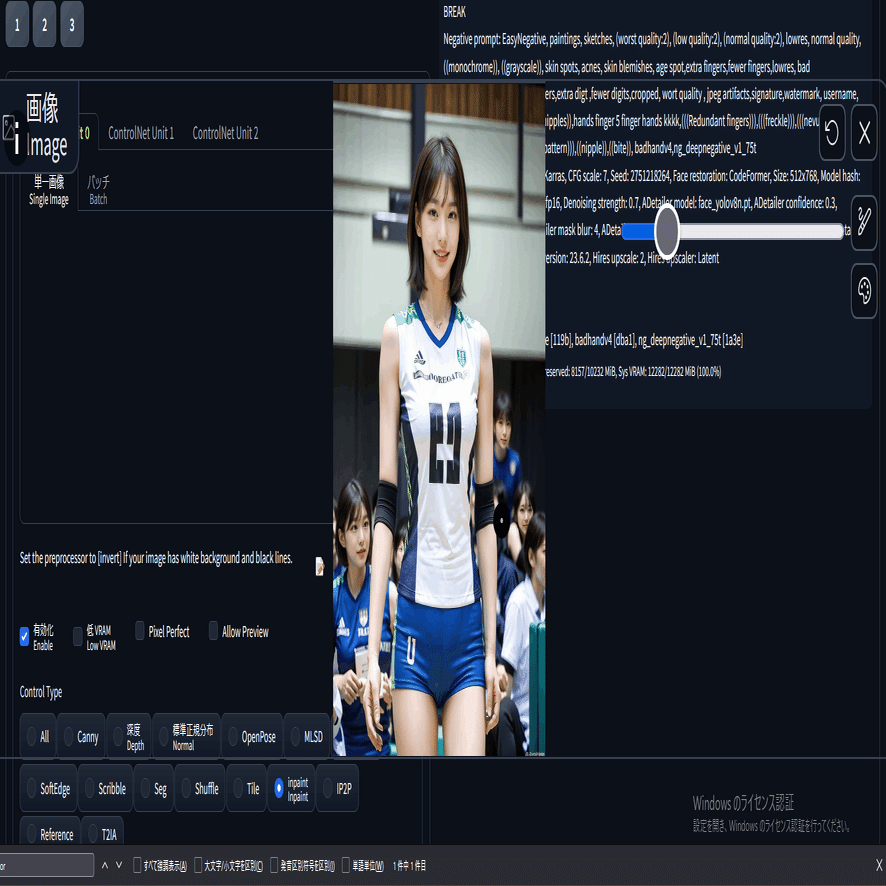Screen dimensions: 886x886
Task: Close the find bar with X
Action: 879,865
